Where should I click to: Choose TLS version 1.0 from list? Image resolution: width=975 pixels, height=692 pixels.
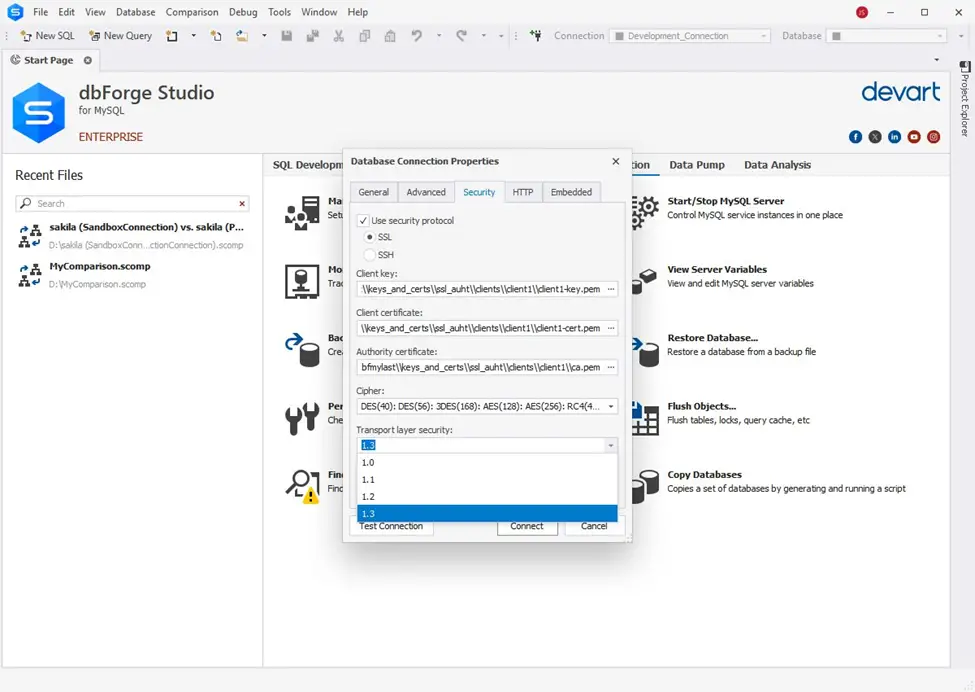(488, 463)
